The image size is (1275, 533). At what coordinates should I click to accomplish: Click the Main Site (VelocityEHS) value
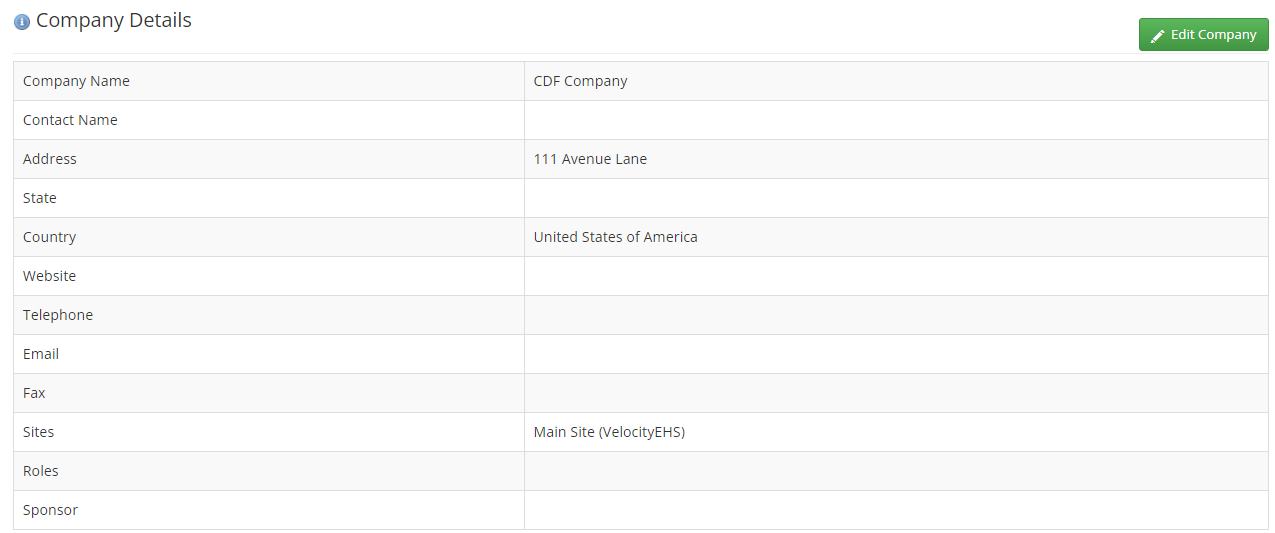(x=609, y=432)
